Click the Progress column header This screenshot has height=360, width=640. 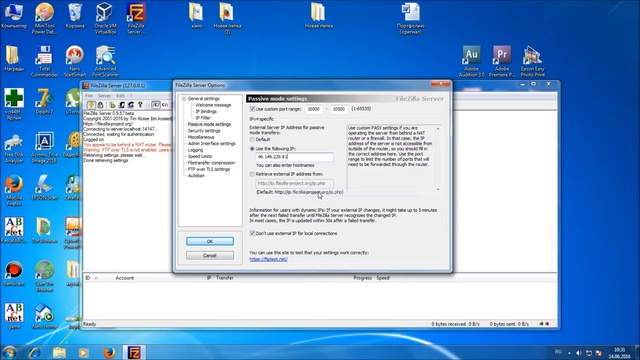(x=362, y=278)
